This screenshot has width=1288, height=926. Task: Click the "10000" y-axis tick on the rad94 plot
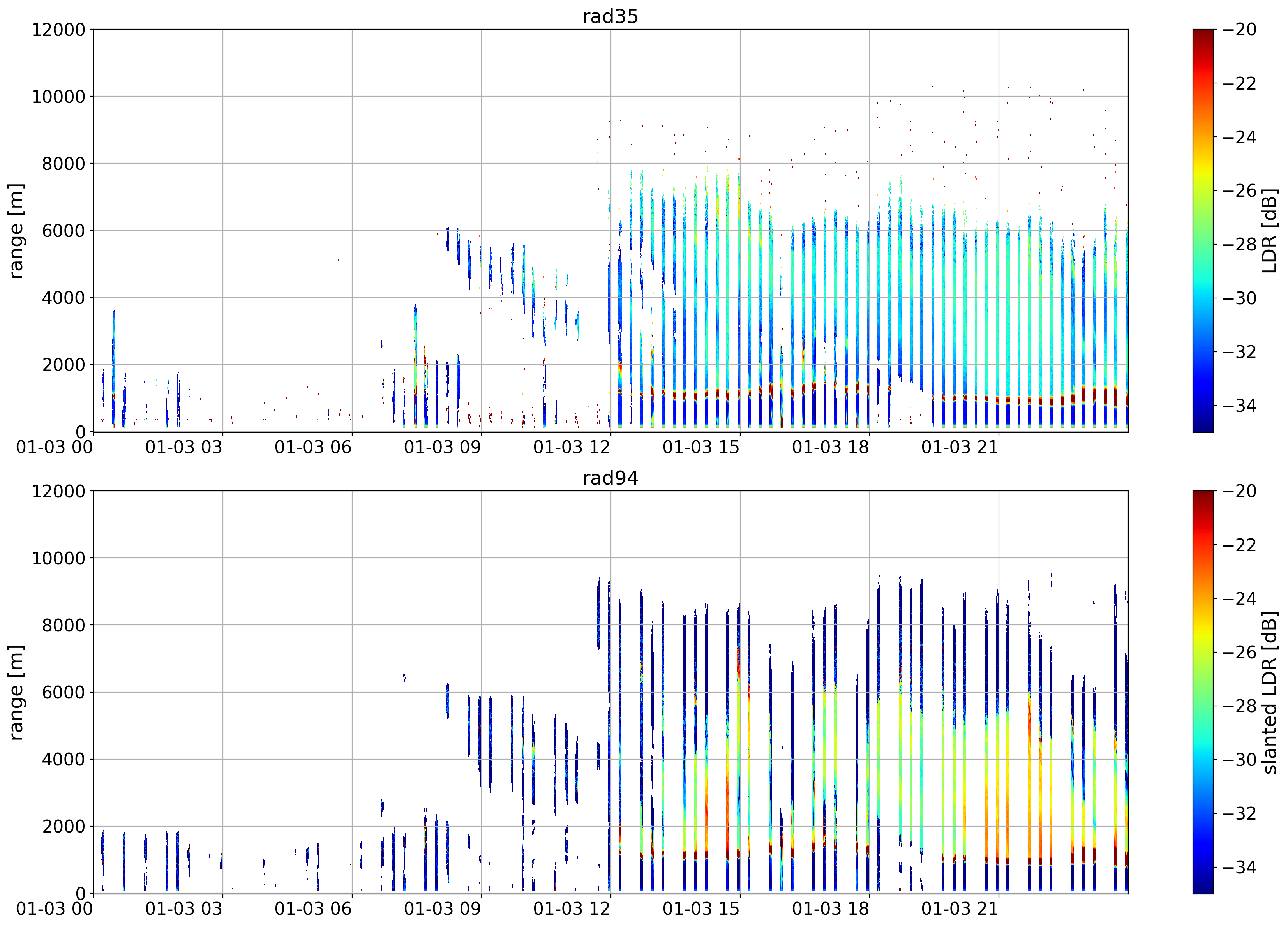(58, 558)
